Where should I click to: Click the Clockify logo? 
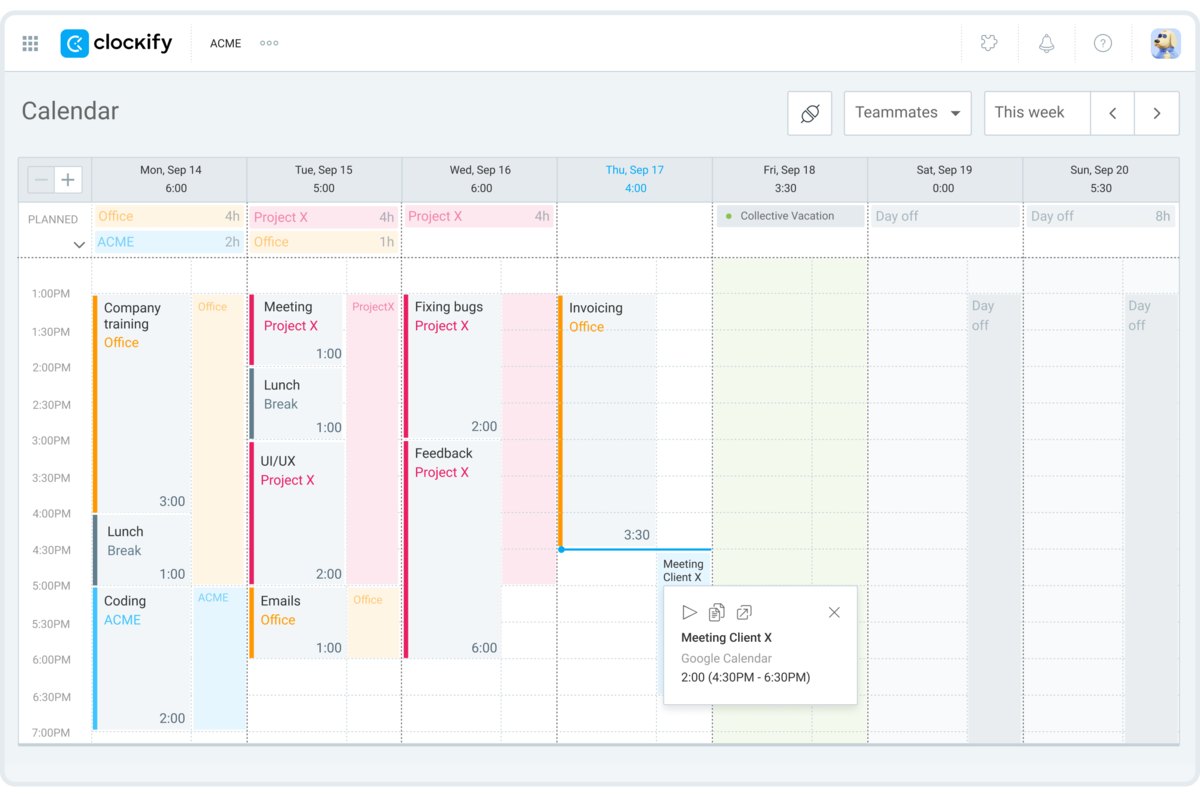coord(116,43)
